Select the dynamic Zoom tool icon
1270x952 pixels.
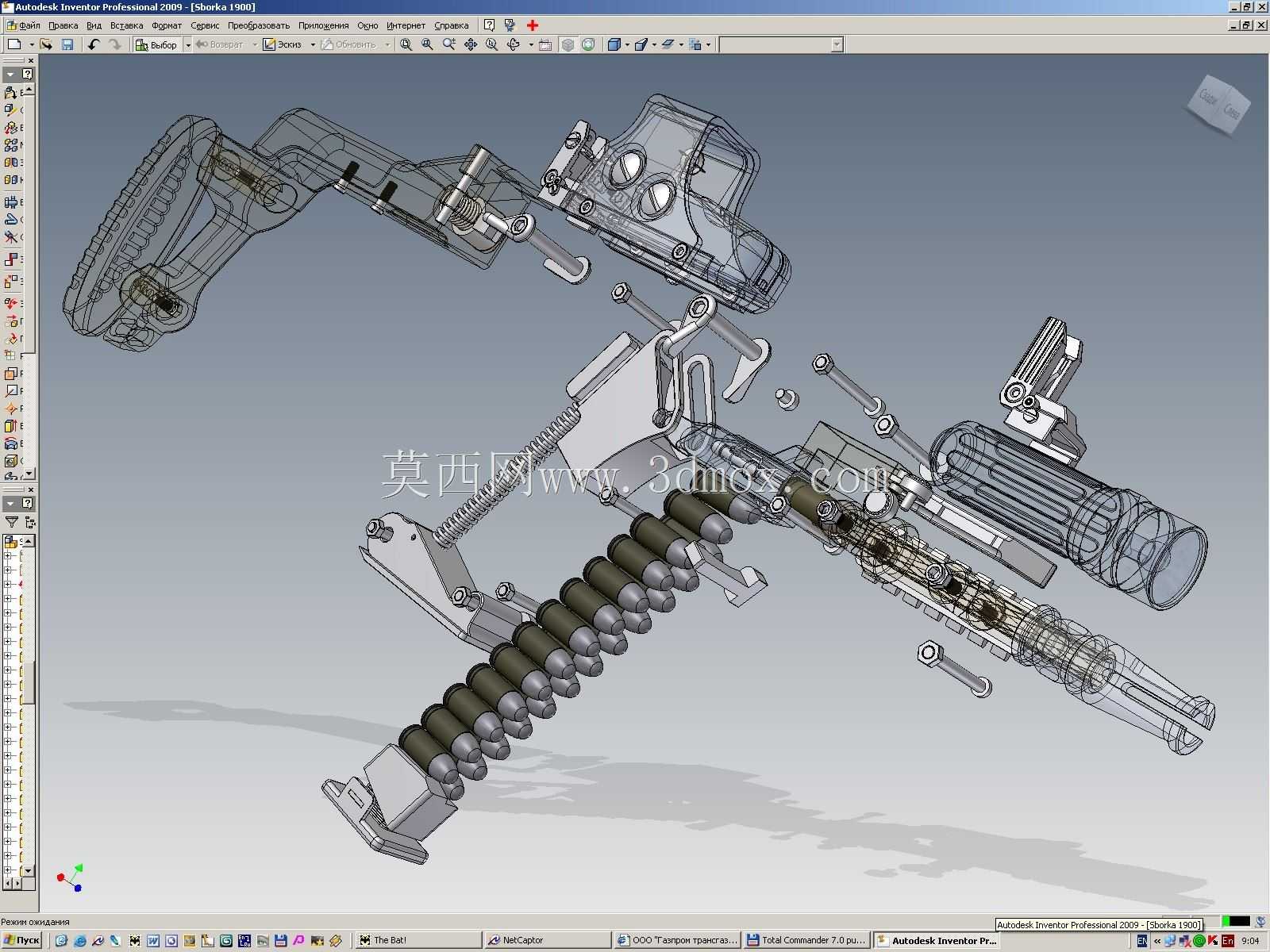[x=449, y=44]
